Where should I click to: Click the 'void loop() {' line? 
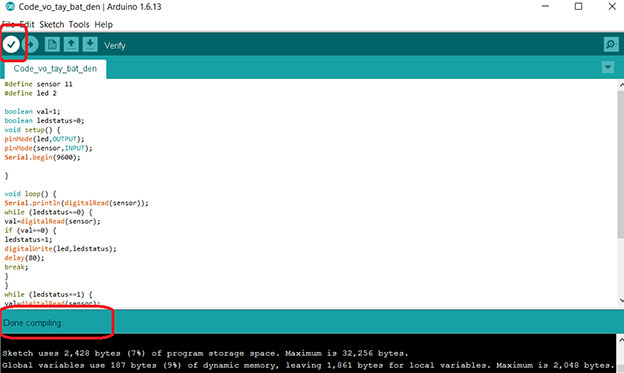31,194
